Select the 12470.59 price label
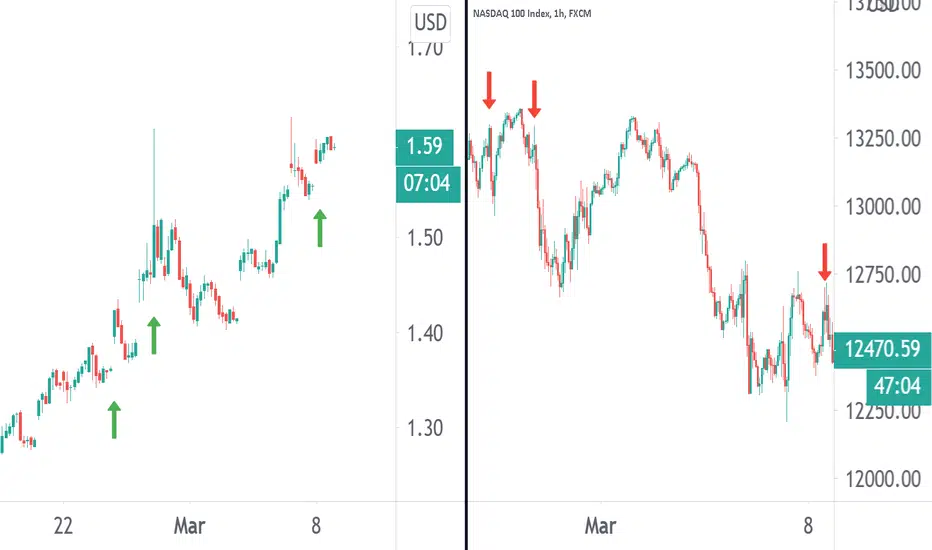The height and width of the screenshot is (550, 932). pyautogui.click(x=883, y=349)
